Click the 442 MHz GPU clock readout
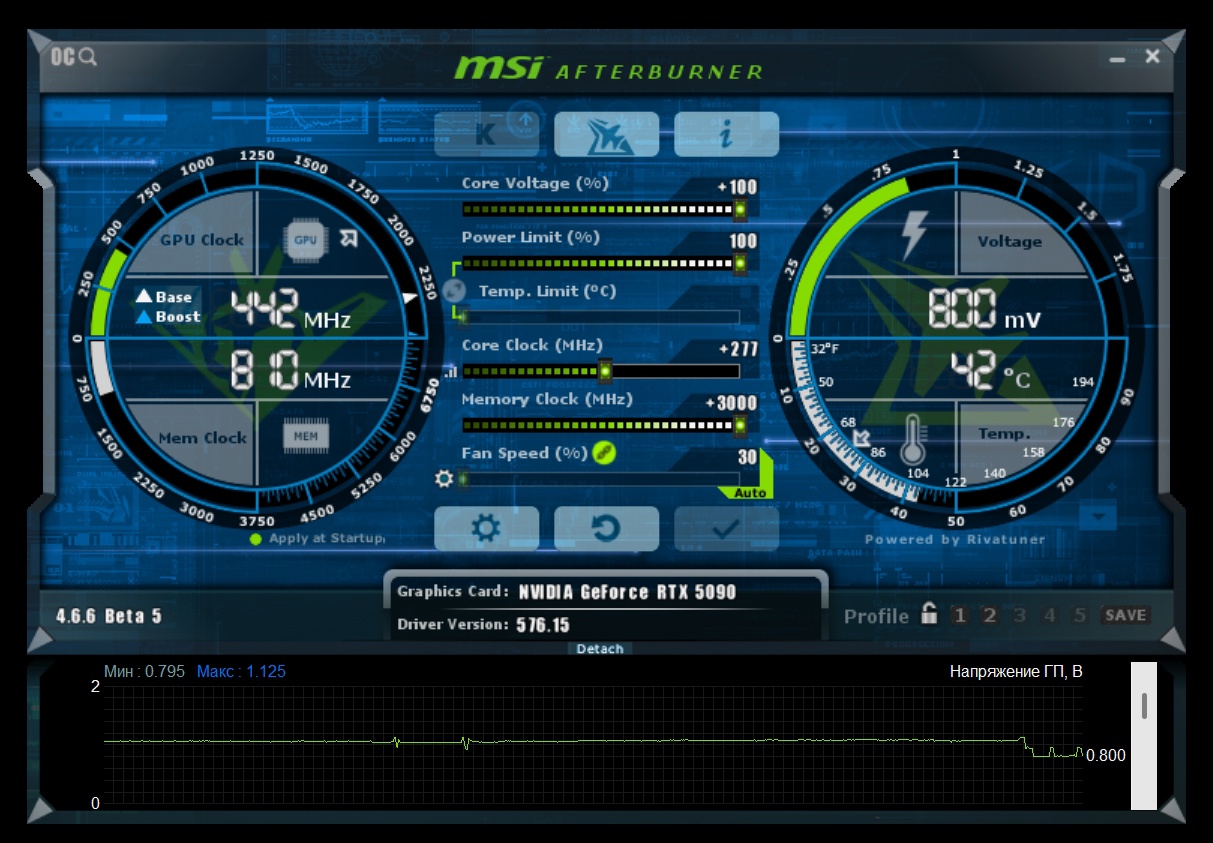The image size is (1213, 843). (290, 310)
